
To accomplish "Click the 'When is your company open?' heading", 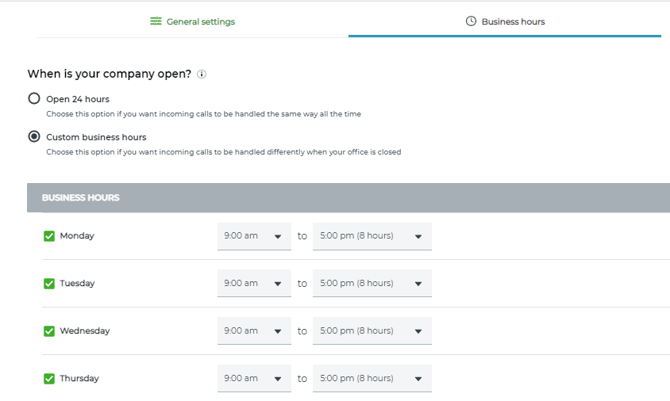I will point(109,74).
